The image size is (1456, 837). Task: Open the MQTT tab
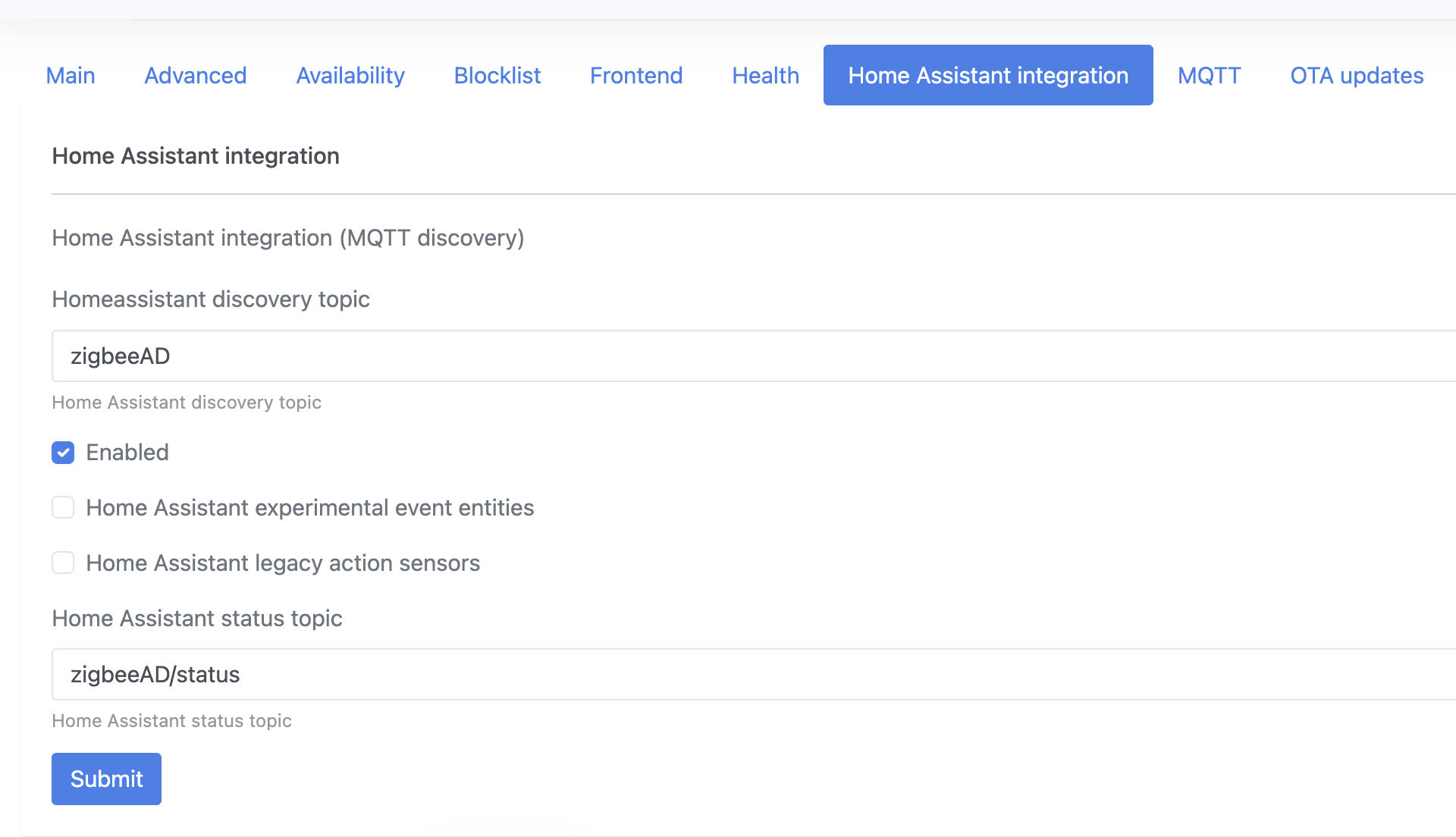[1210, 76]
